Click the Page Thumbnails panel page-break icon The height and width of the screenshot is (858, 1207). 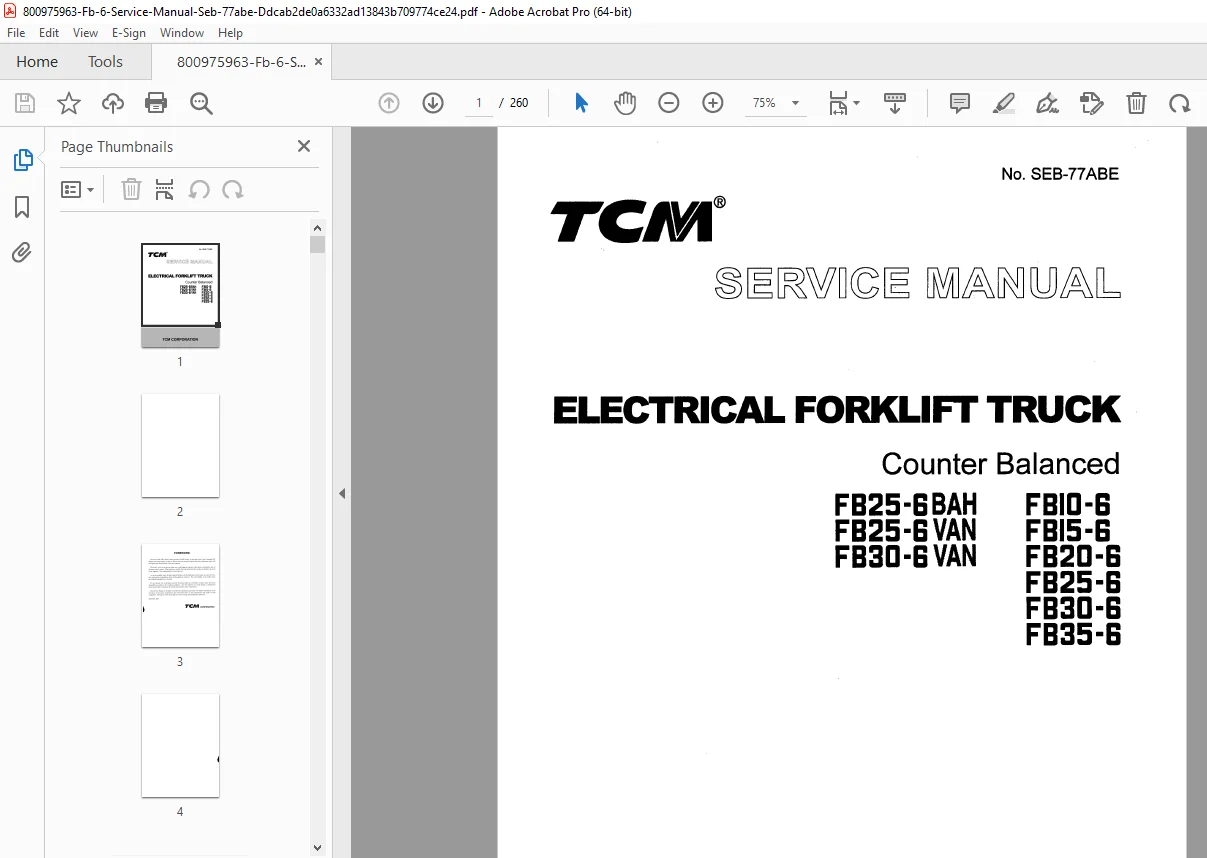(x=165, y=190)
